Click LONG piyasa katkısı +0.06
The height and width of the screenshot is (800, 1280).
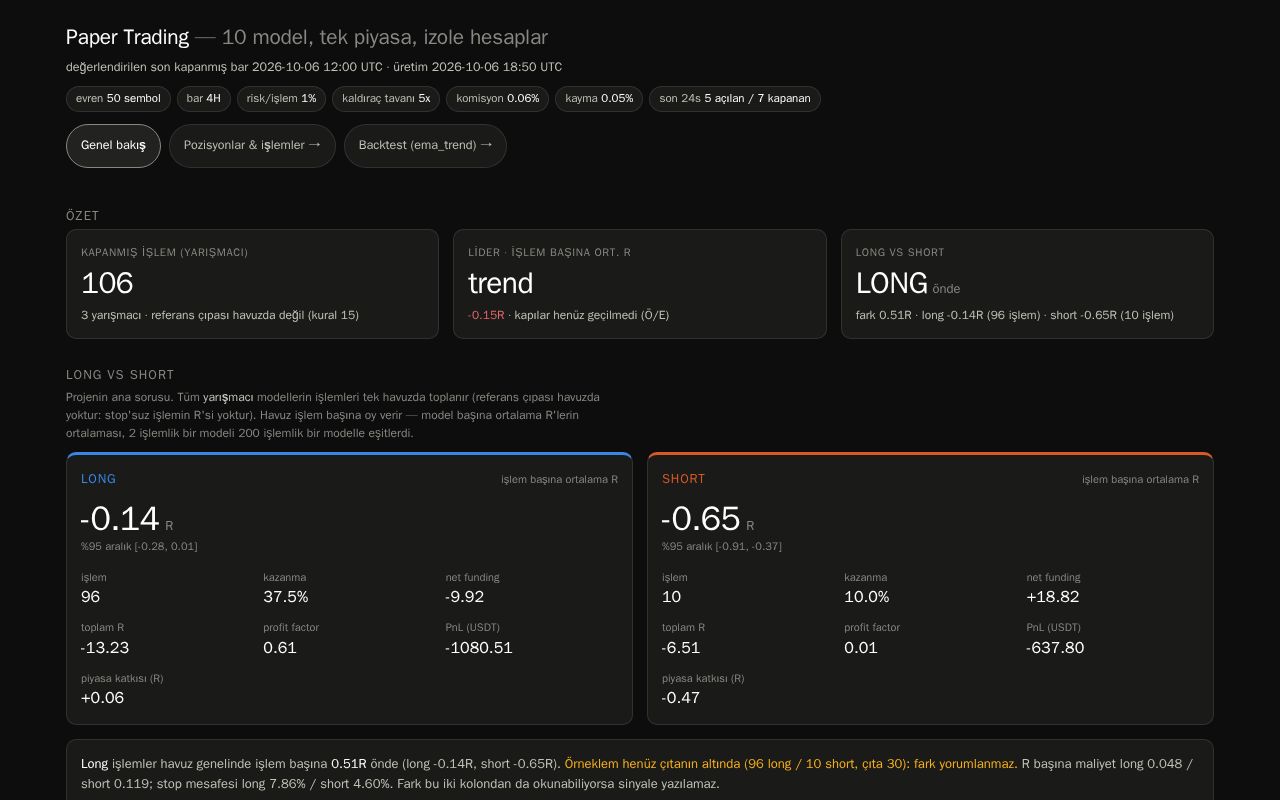click(102, 698)
